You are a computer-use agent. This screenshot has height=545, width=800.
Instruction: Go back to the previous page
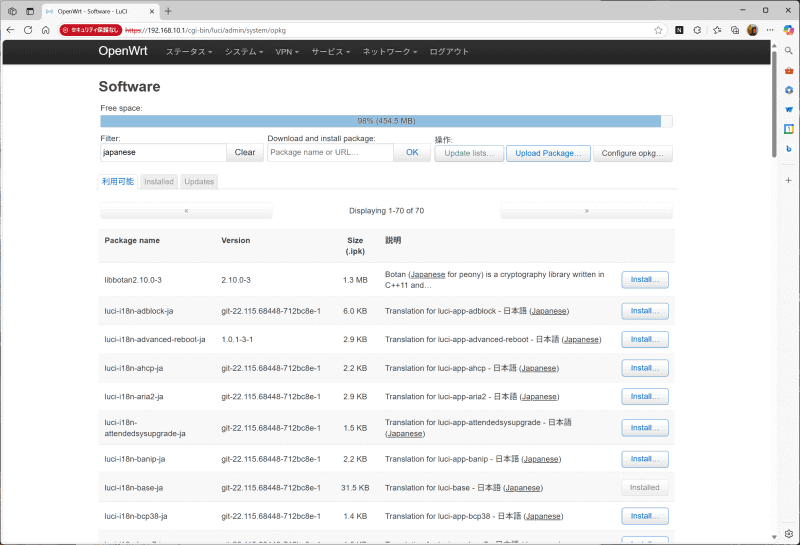point(10,30)
